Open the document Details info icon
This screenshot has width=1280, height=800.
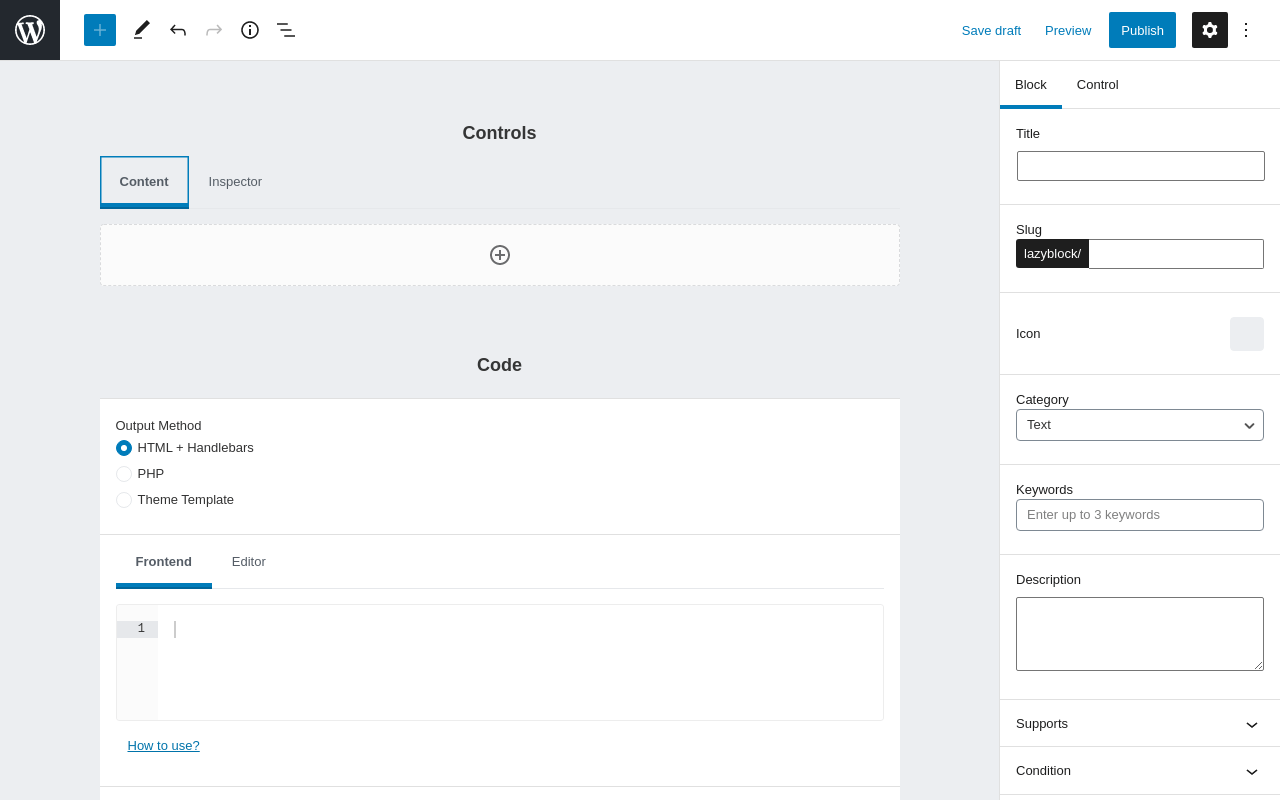(x=250, y=30)
